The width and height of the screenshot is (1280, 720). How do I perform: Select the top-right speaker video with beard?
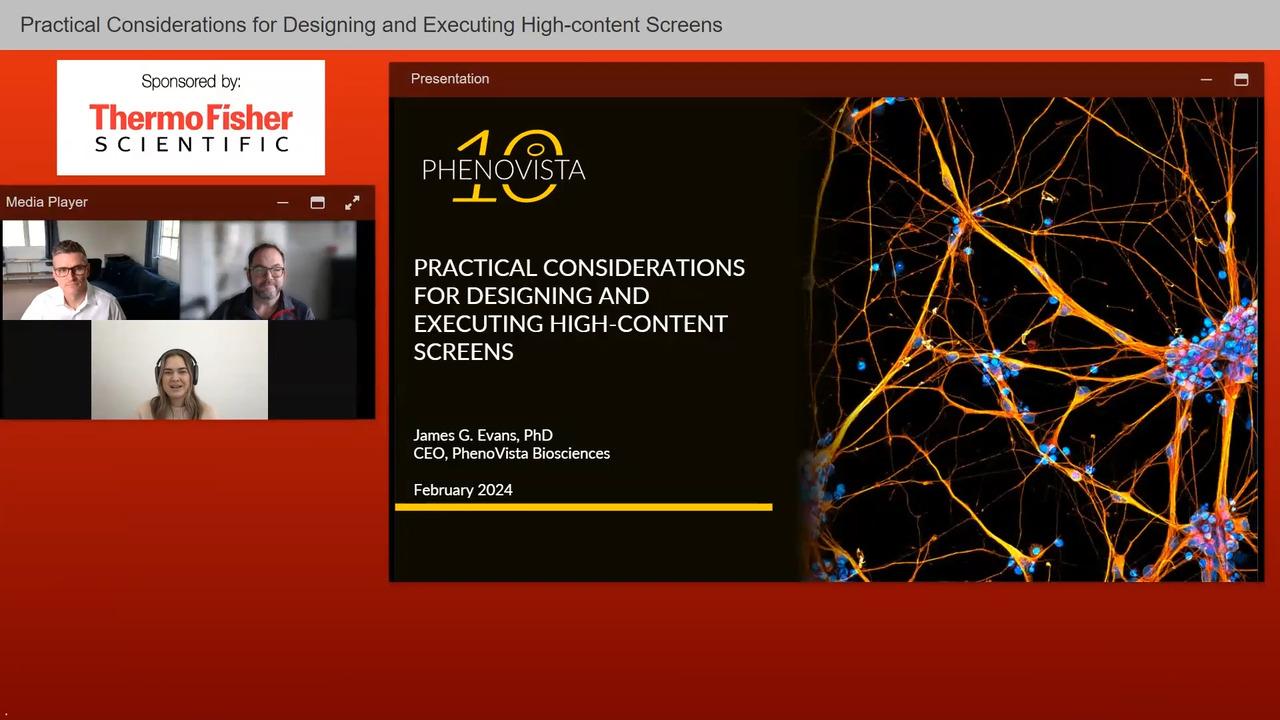(266, 270)
